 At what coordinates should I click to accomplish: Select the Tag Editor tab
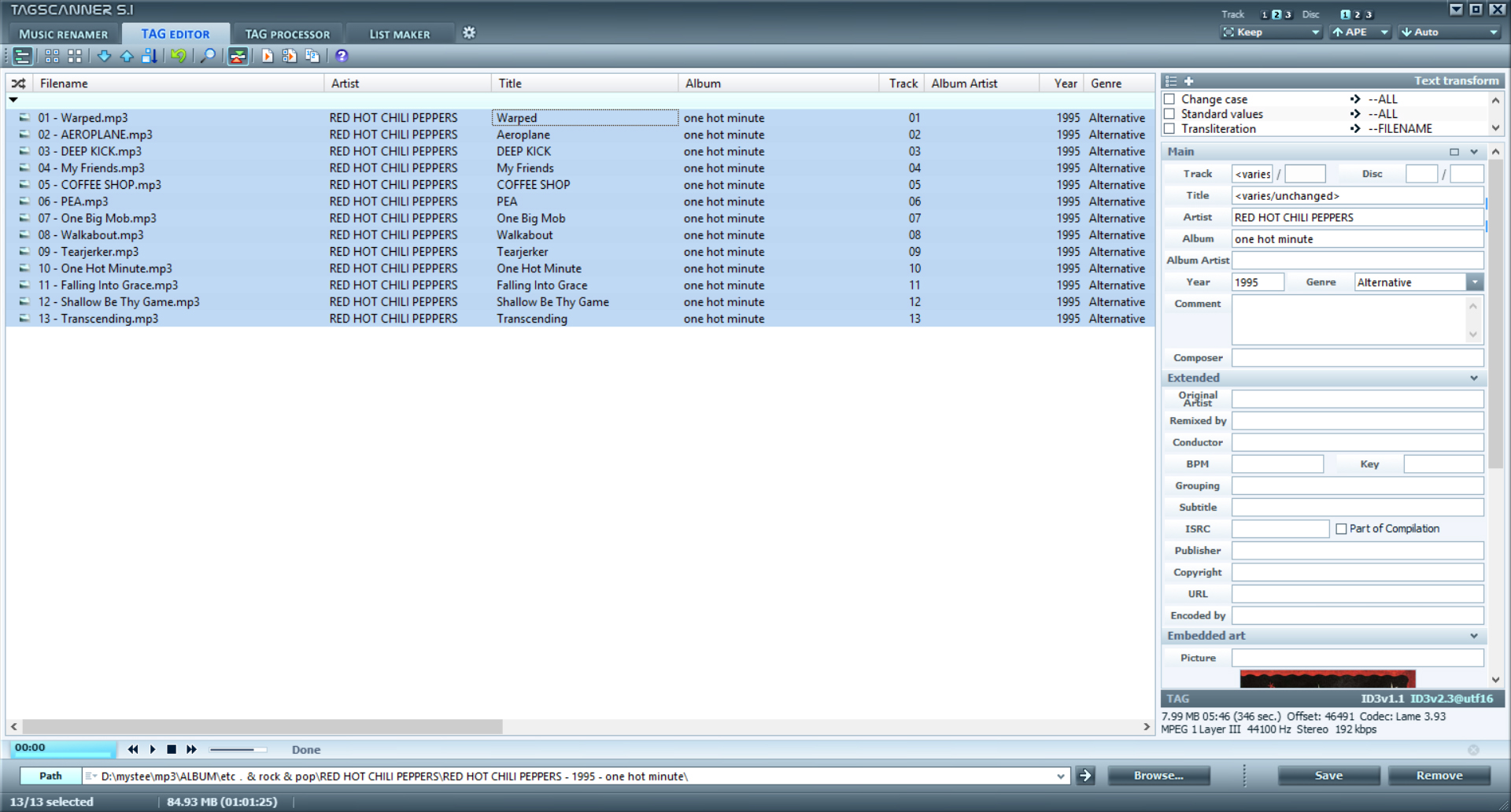pyautogui.click(x=175, y=34)
